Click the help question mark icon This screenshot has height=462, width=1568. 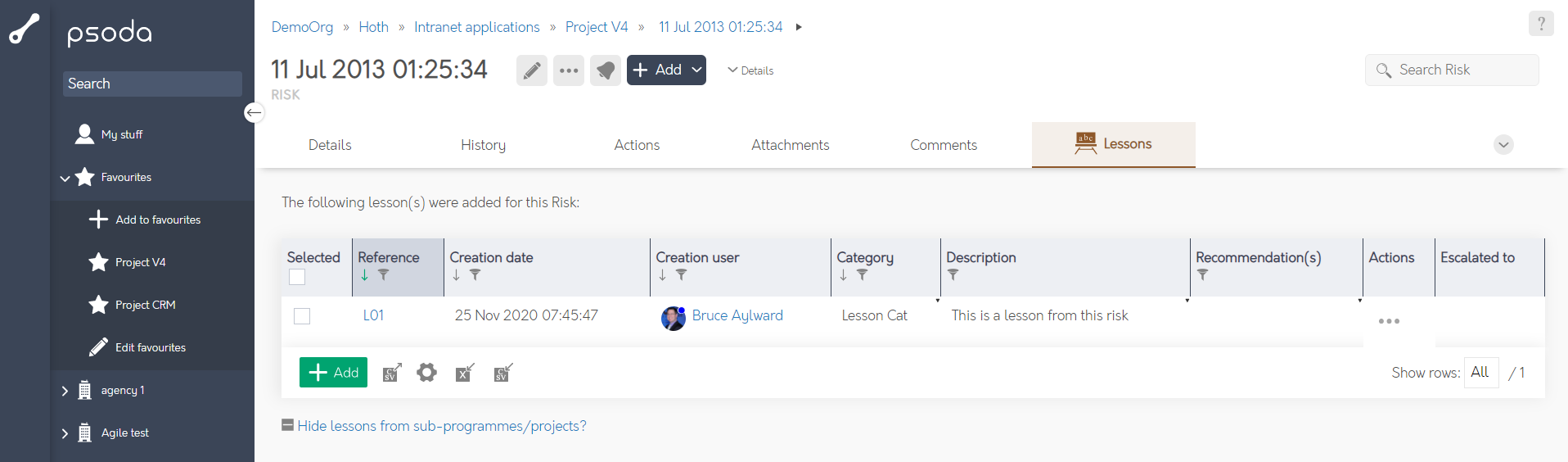tap(1540, 24)
